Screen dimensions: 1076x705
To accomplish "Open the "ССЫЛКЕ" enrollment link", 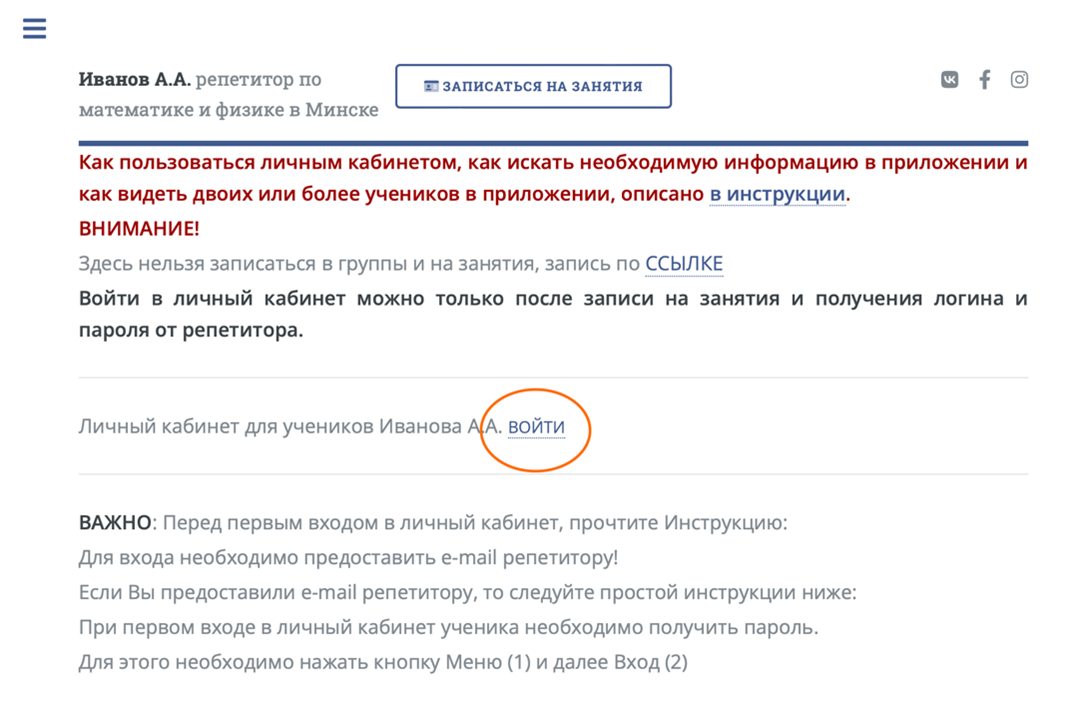I will 683,264.
